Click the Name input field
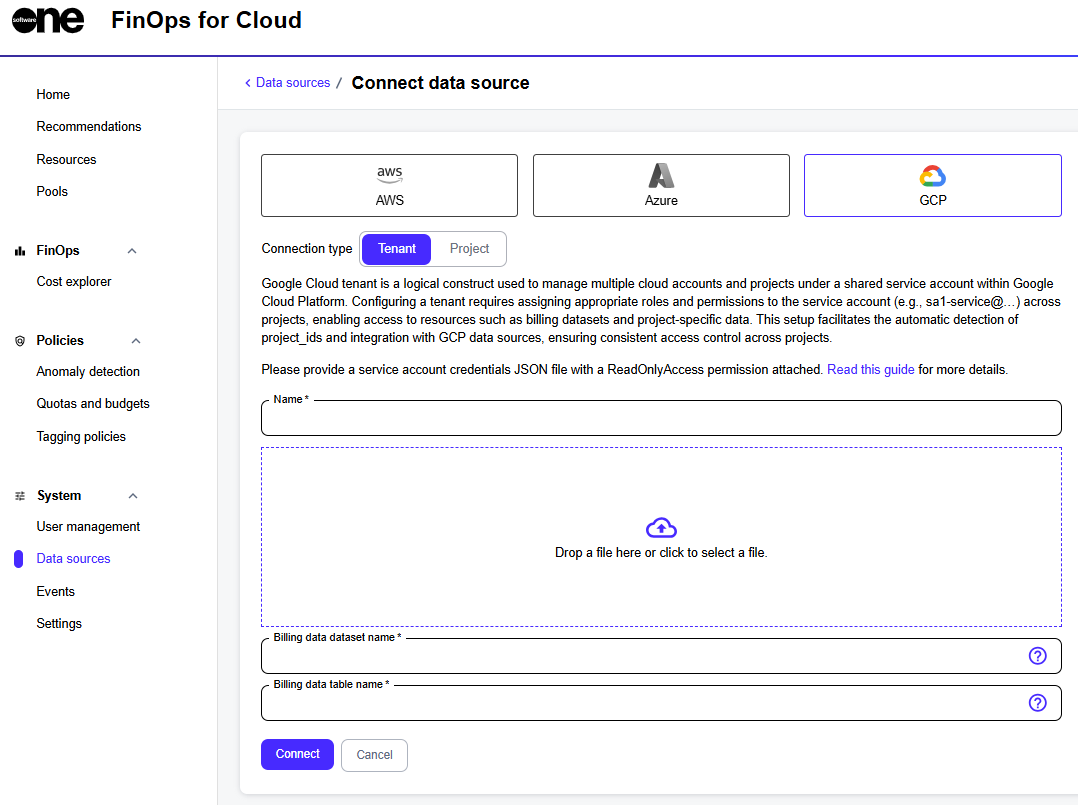The height and width of the screenshot is (805, 1078). [660, 419]
